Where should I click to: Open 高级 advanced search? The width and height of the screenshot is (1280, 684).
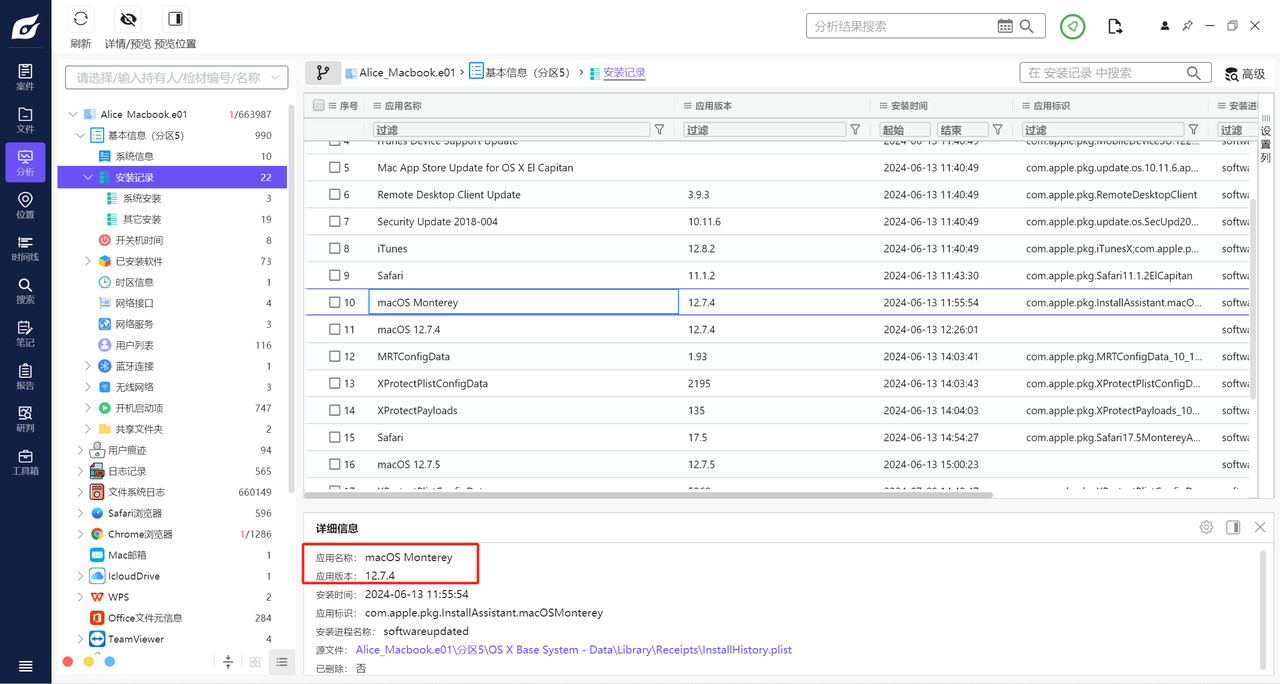[1246, 74]
